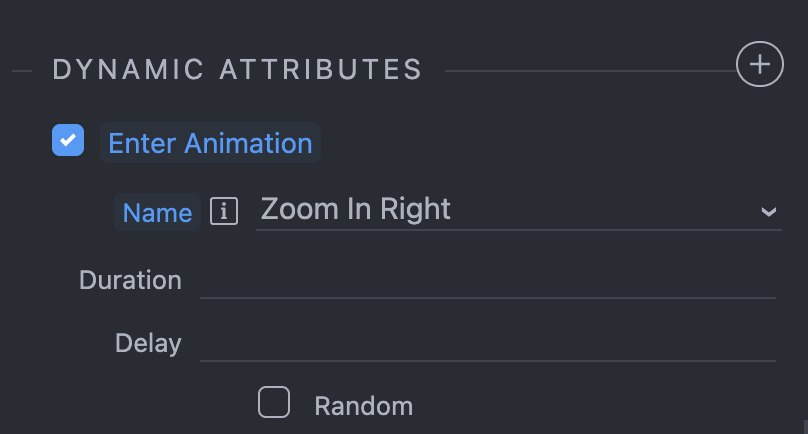
Task: Select the blue Name attribute label
Action: coord(157,212)
